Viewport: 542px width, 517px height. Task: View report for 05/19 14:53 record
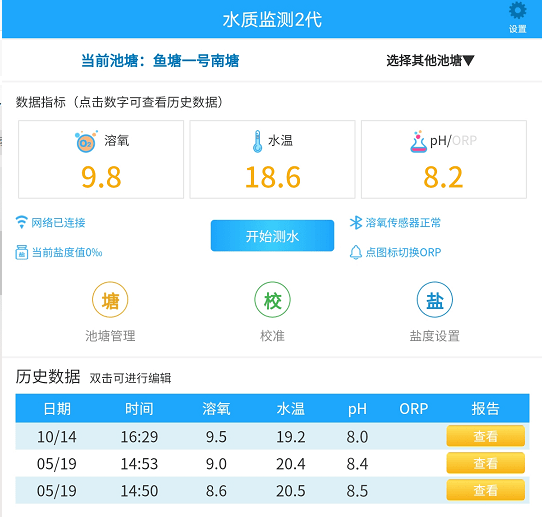[x=486, y=463]
